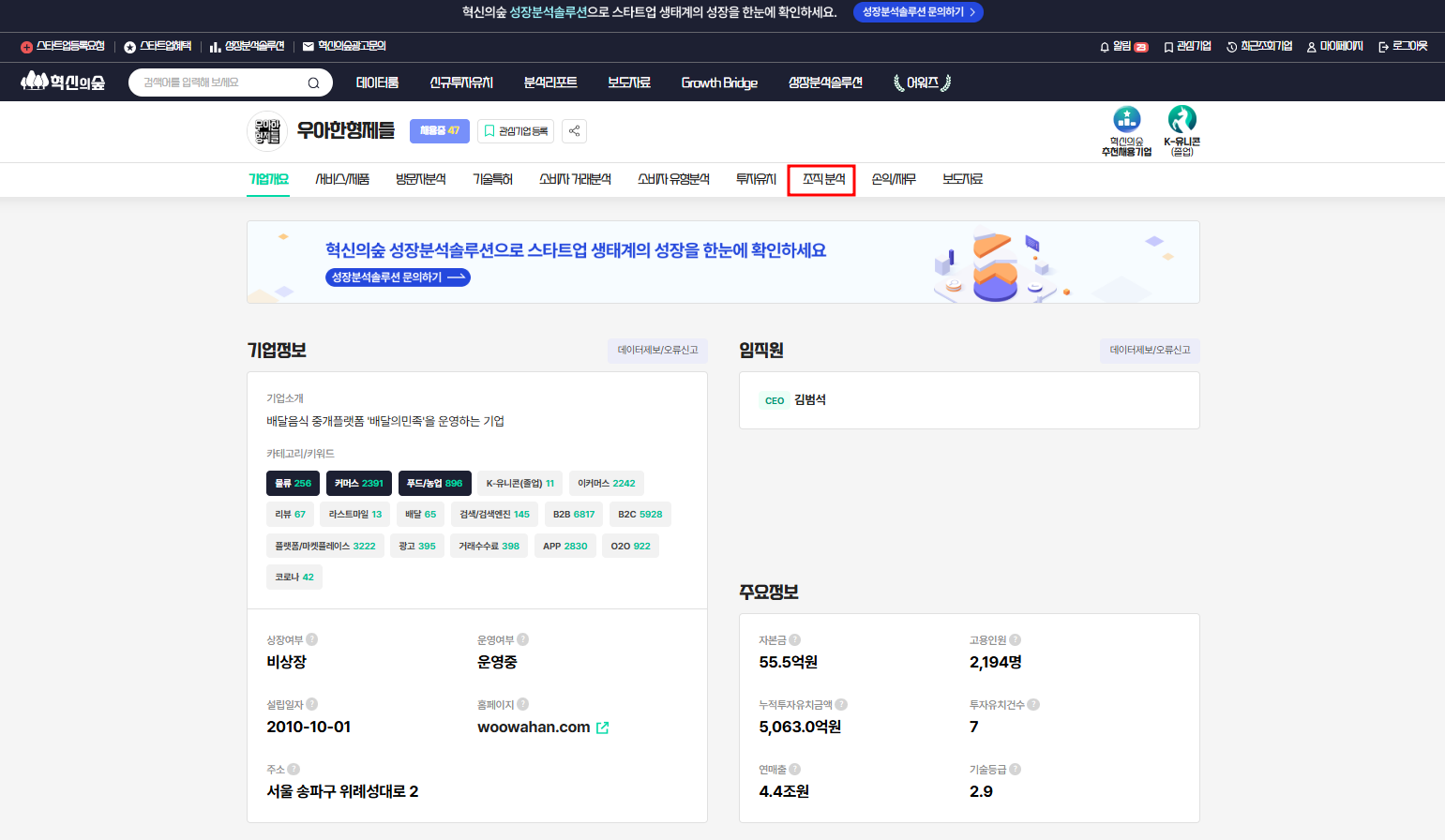This screenshot has height=840, width=1445.
Task: Open the 어워즈 menu
Action: [x=923, y=82]
